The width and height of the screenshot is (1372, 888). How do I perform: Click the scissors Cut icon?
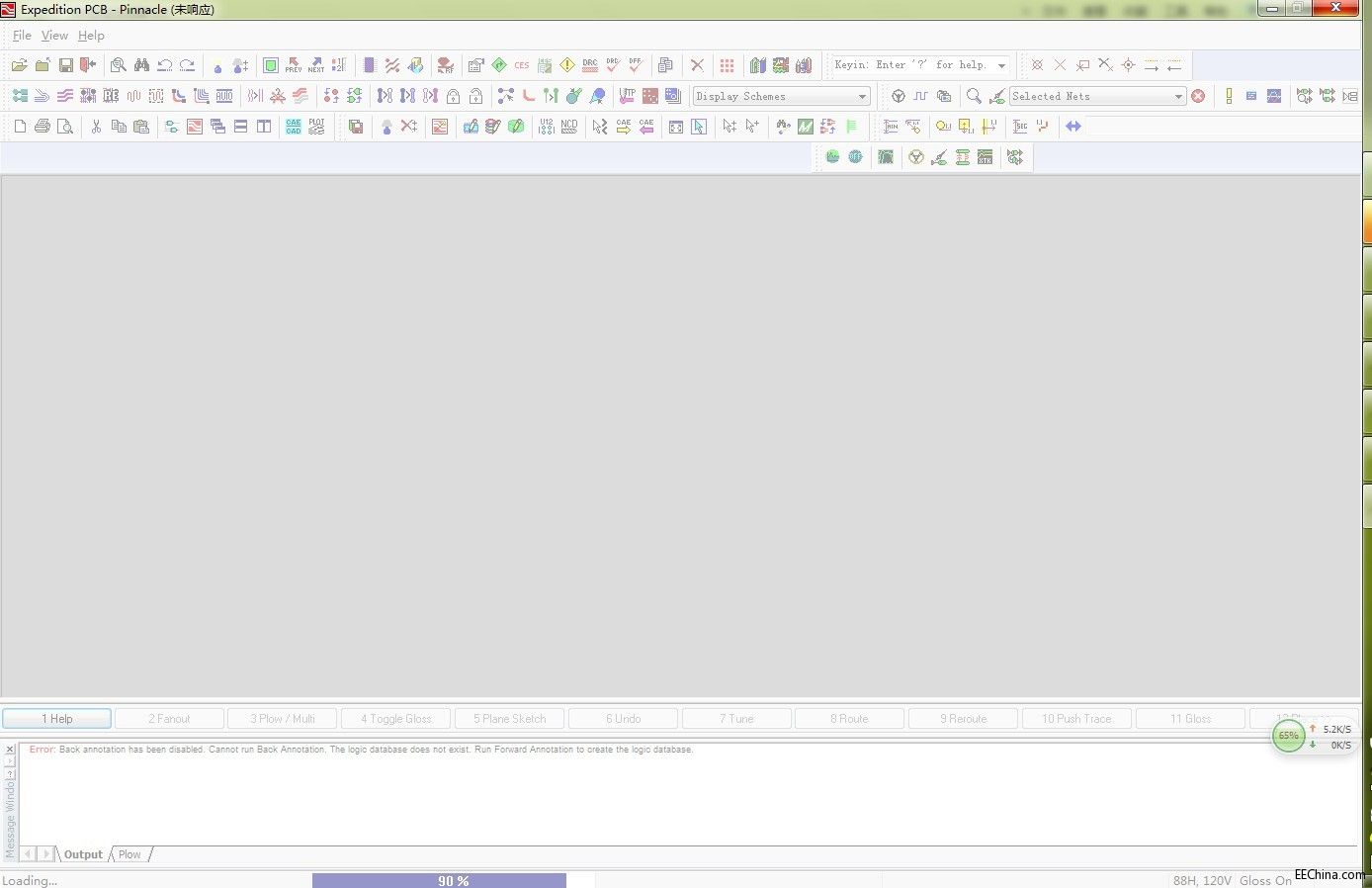(x=96, y=127)
